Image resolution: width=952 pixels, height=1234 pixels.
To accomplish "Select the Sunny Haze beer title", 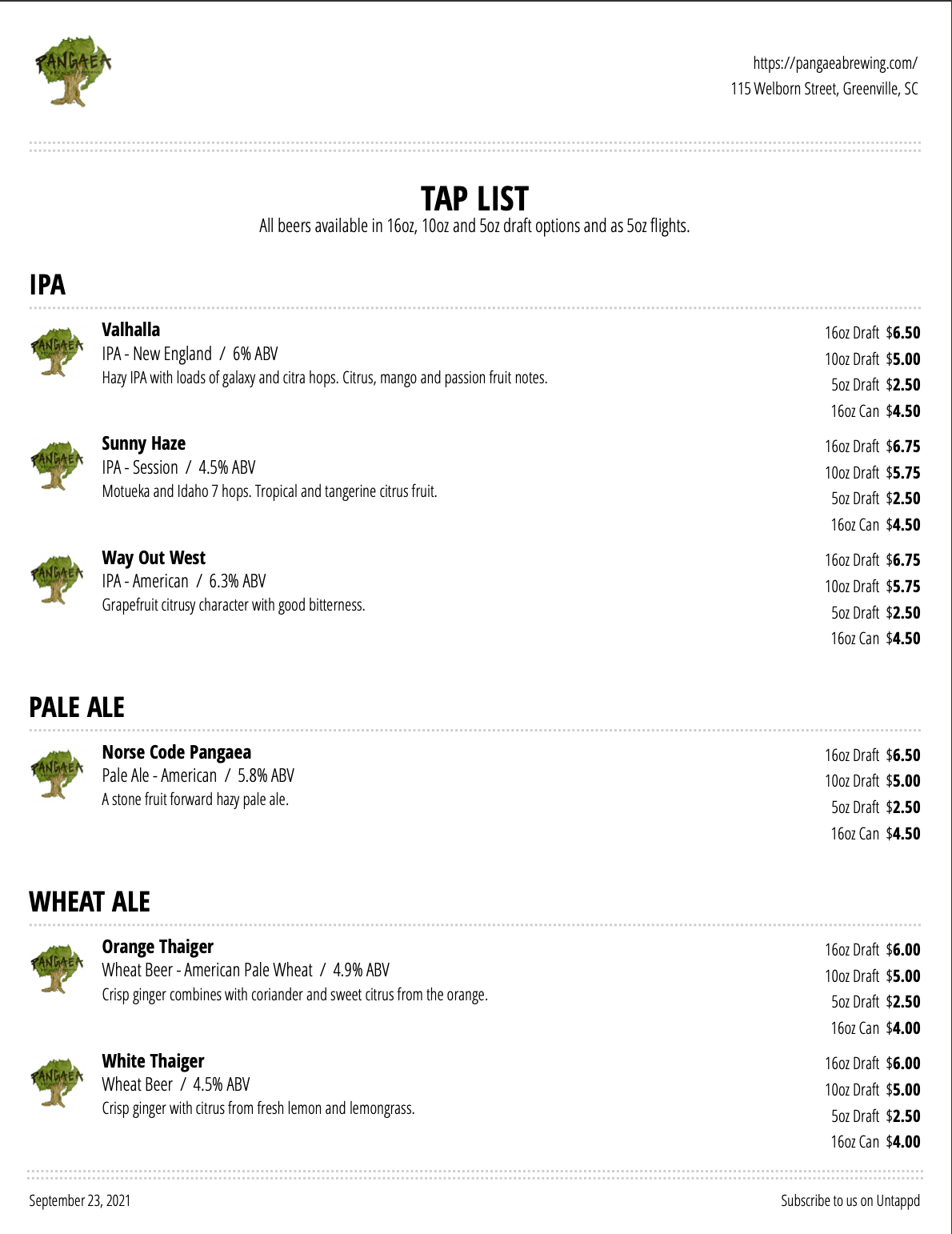I will pyautogui.click(x=144, y=443).
